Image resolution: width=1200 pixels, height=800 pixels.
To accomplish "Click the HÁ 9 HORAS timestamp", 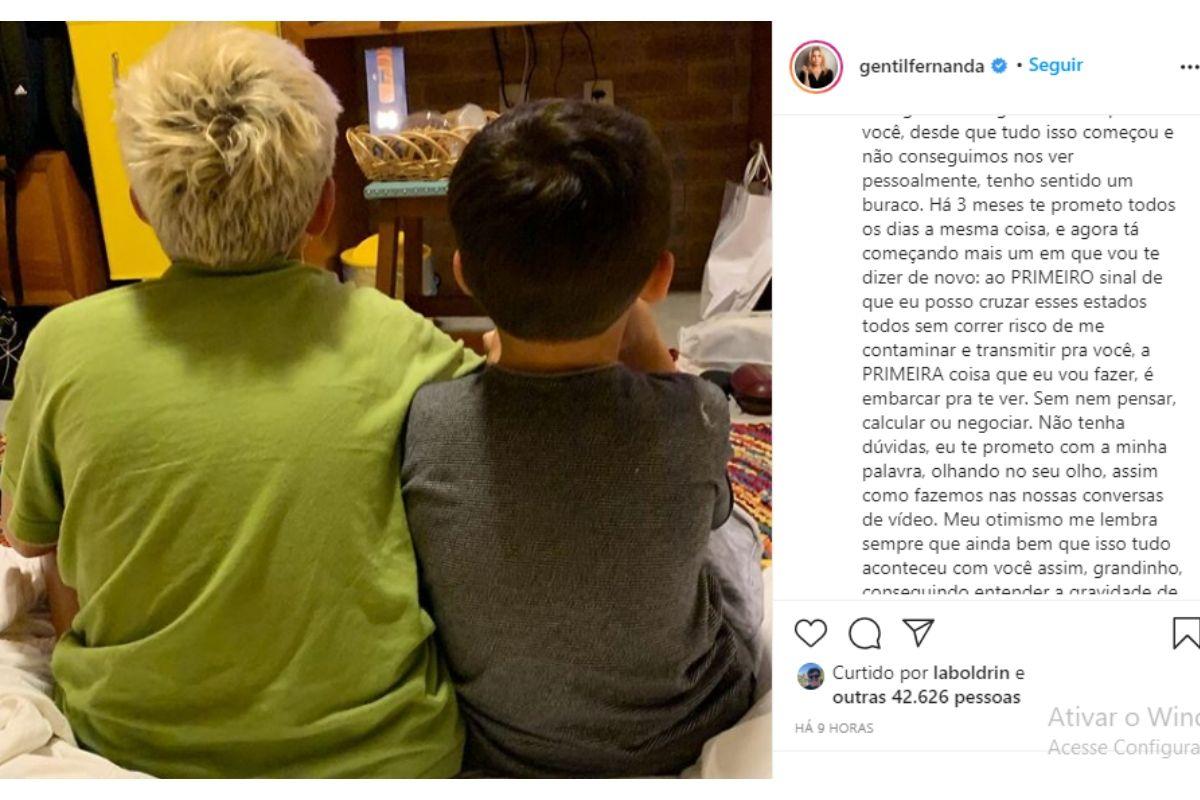I will pos(834,728).
